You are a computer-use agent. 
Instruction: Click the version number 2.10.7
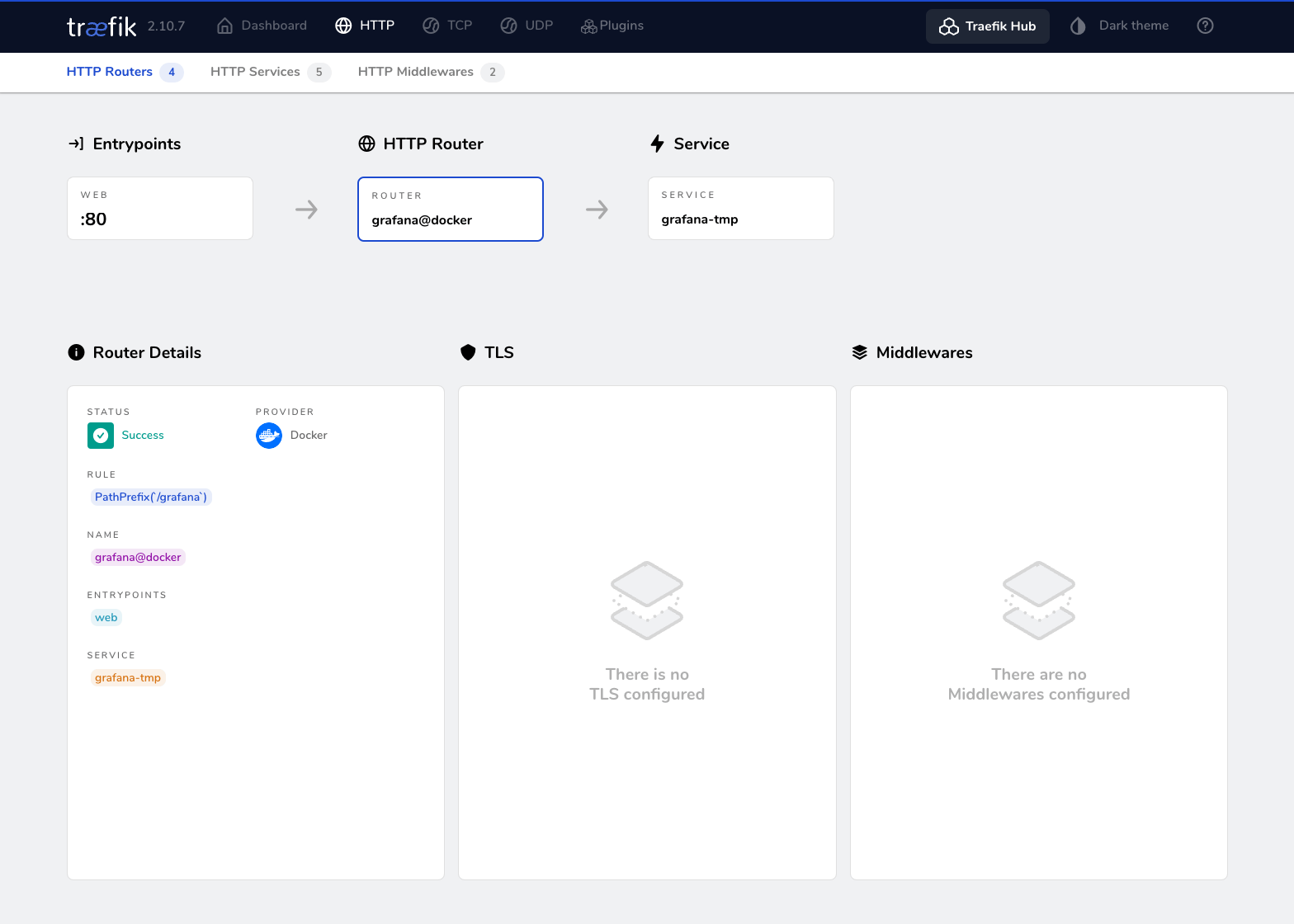click(166, 26)
